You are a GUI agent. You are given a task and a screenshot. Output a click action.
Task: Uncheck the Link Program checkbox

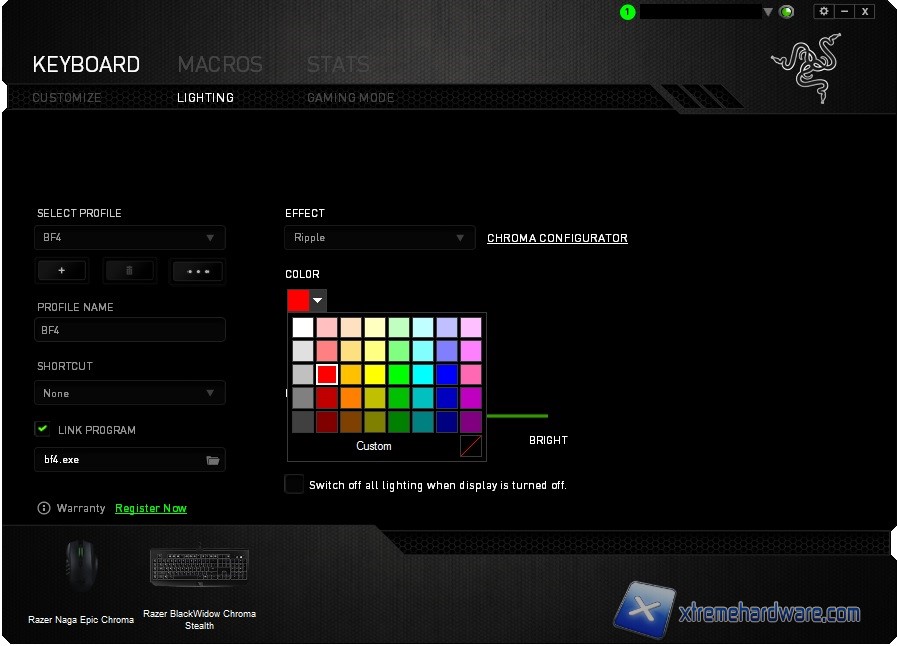(x=43, y=429)
